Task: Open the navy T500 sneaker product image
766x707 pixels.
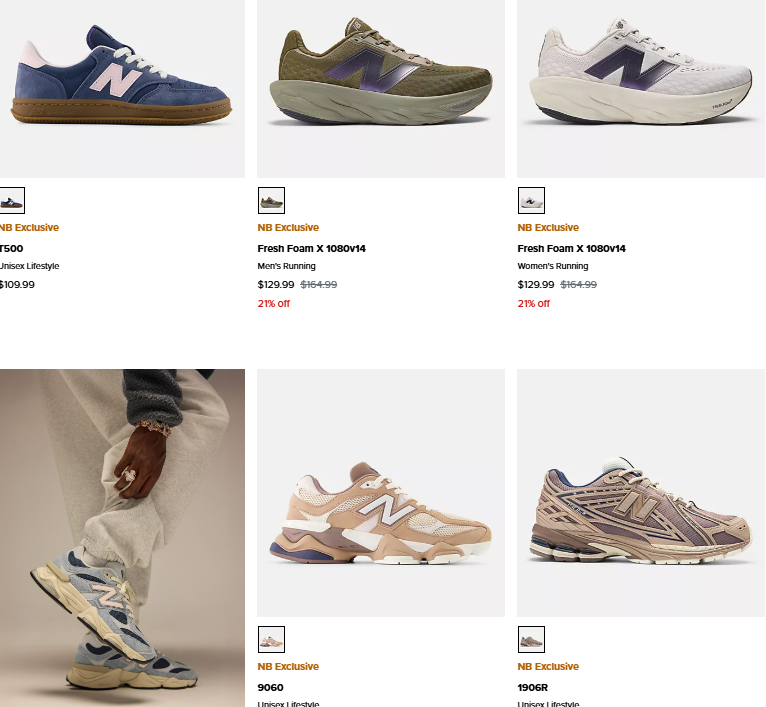Action: (x=122, y=88)
